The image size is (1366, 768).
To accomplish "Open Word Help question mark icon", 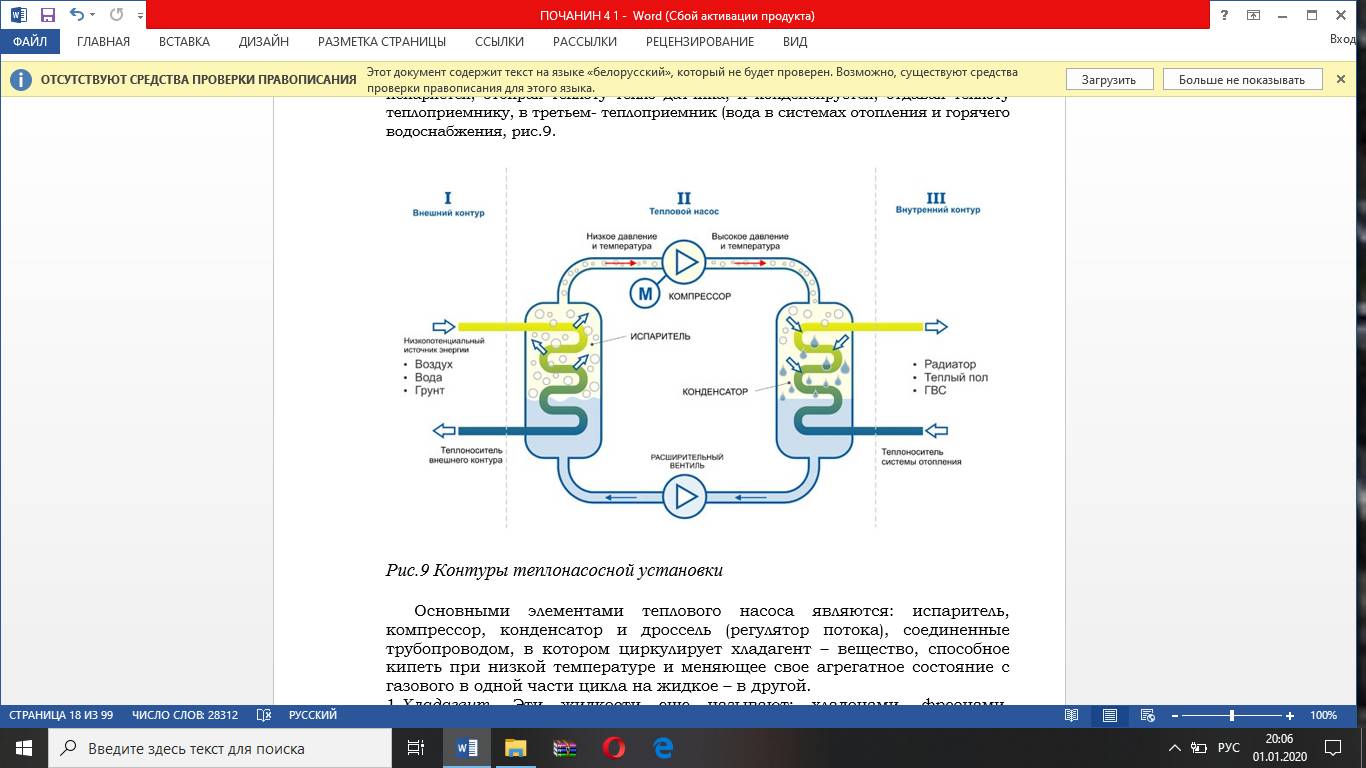I will tap(1224, 15).
